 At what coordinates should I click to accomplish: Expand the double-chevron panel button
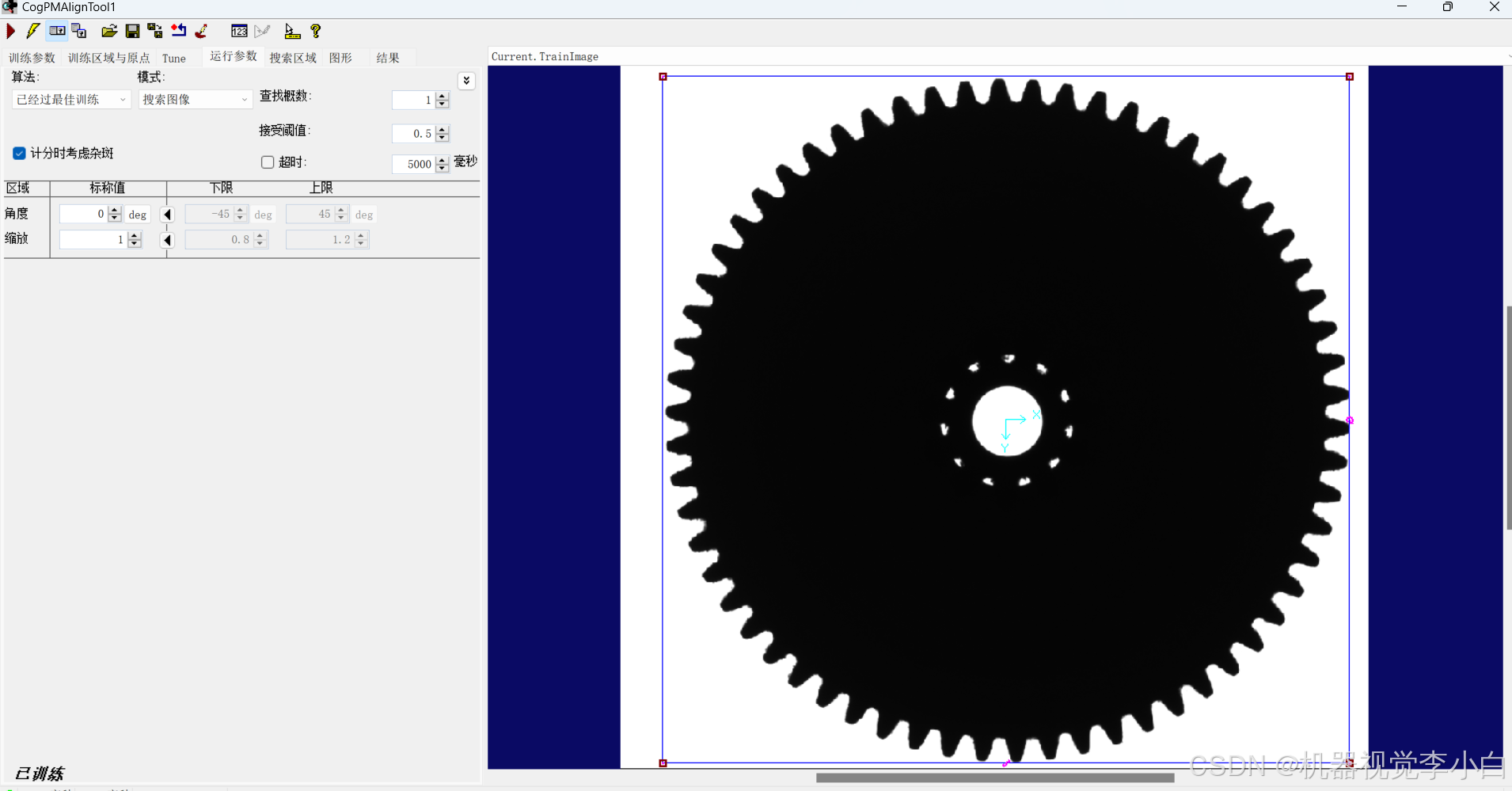pos(467,81)
